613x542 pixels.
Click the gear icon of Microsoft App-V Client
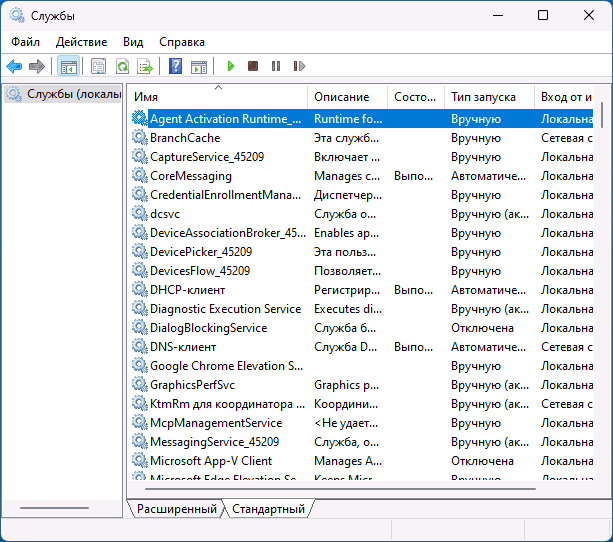[140, 460]
